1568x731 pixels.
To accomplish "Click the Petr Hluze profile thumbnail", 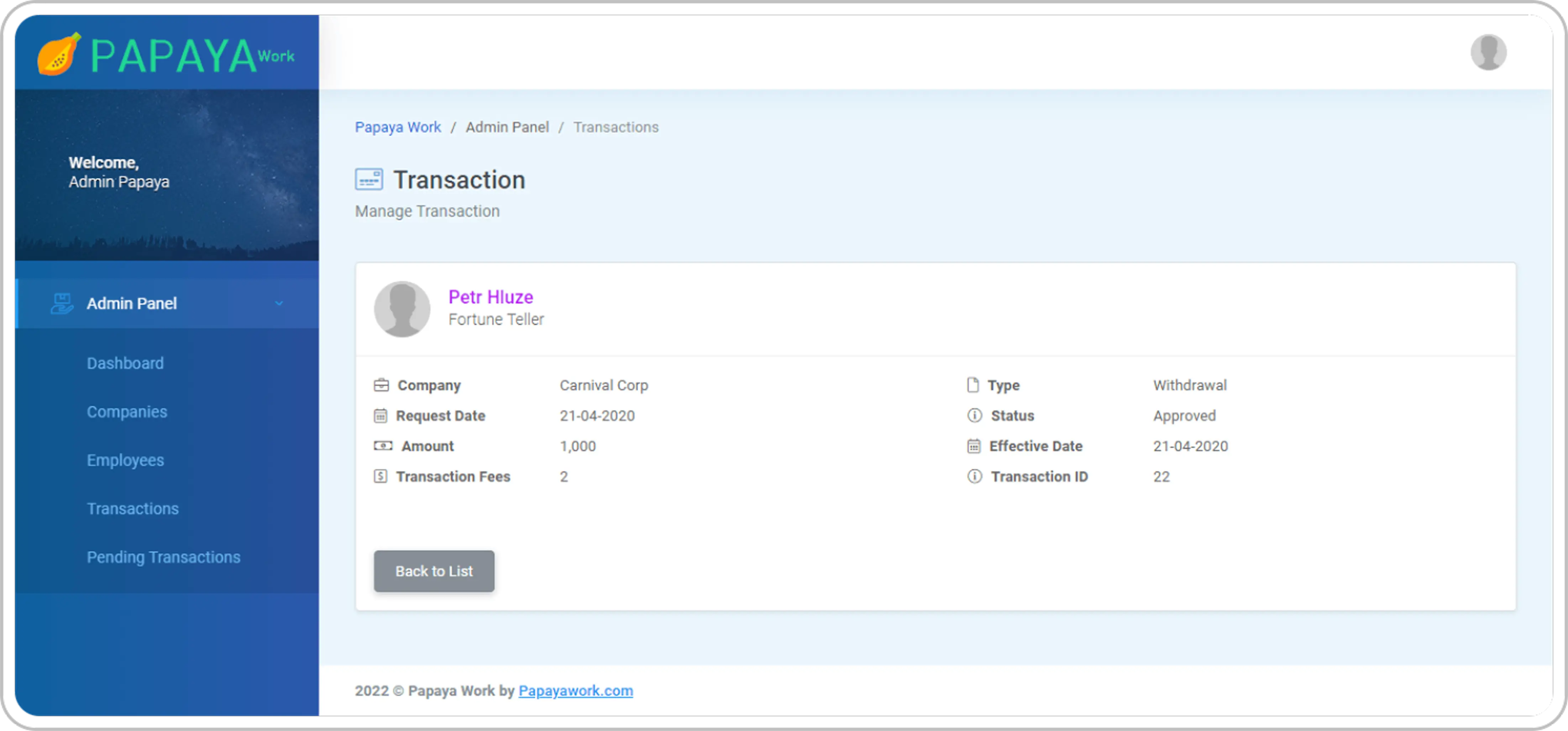I will point(402,309).
